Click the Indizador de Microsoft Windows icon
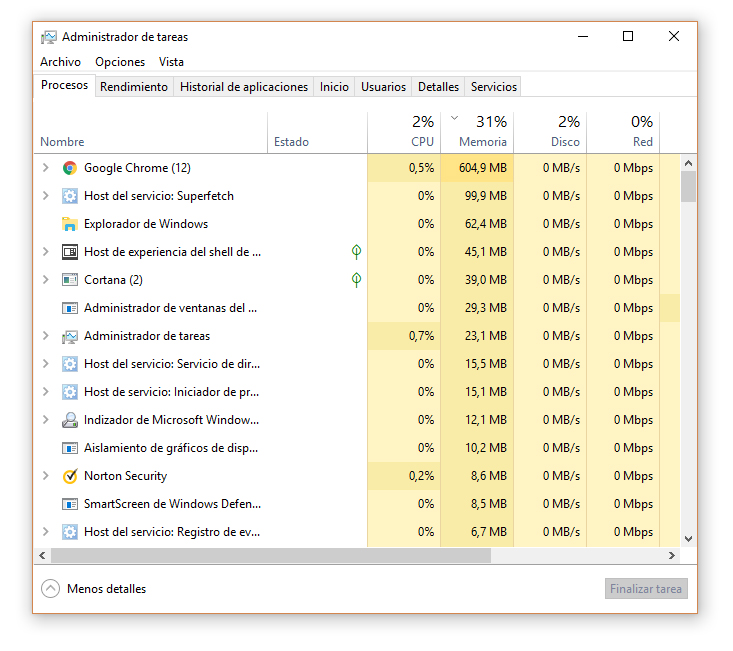 pyautogui.click(x=70, y=420)
